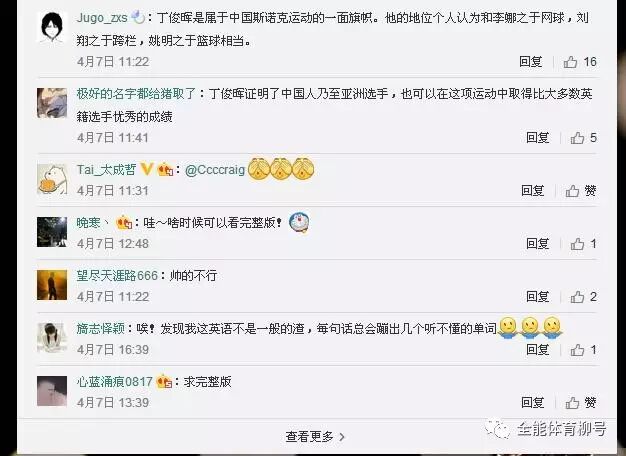The height and width of the screenshot is (456, 626).
Task: Open Jugo_zxs username profile link
Action: (x=102, y=18)
